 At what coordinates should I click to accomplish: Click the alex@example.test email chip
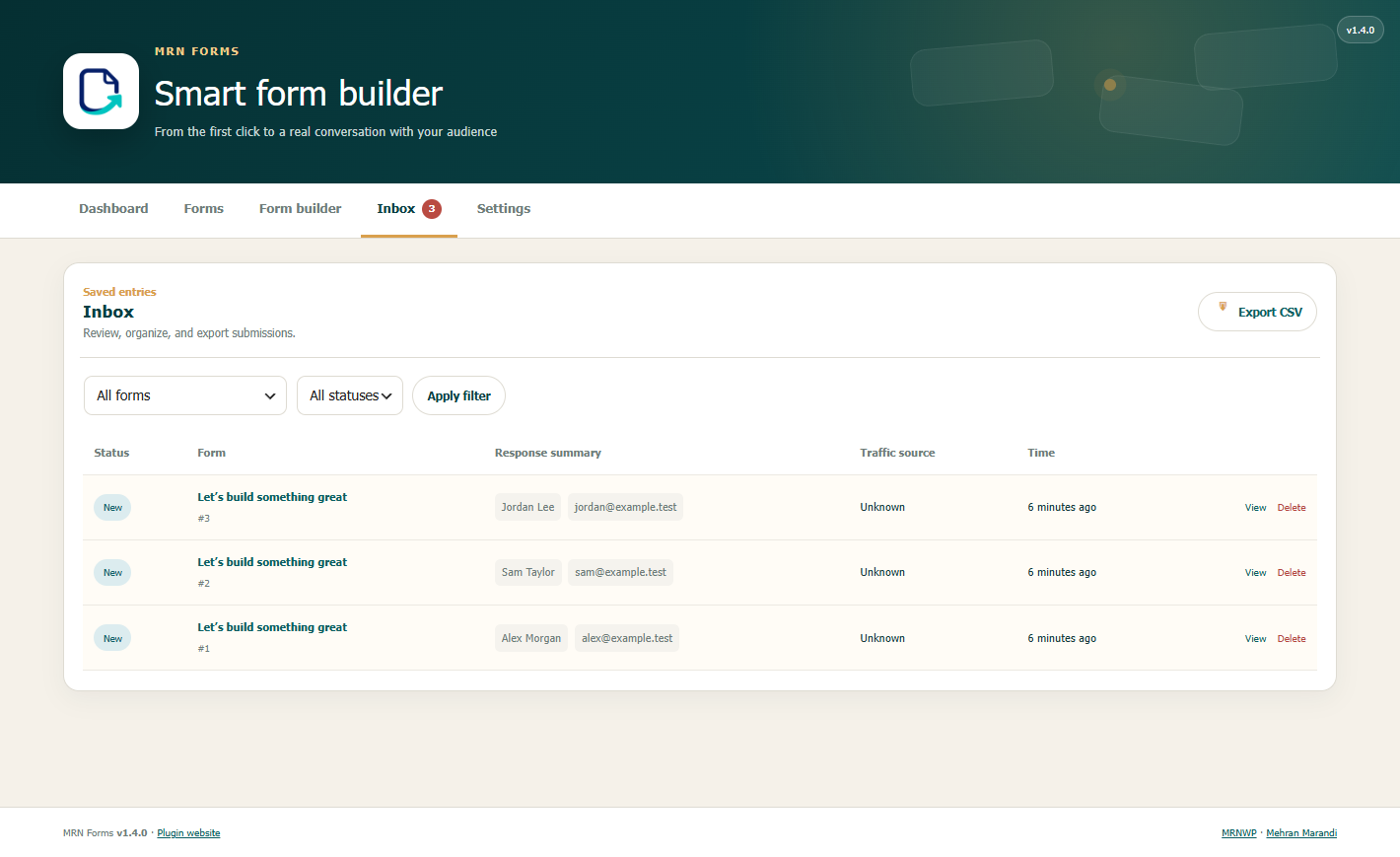click(627, 638)
